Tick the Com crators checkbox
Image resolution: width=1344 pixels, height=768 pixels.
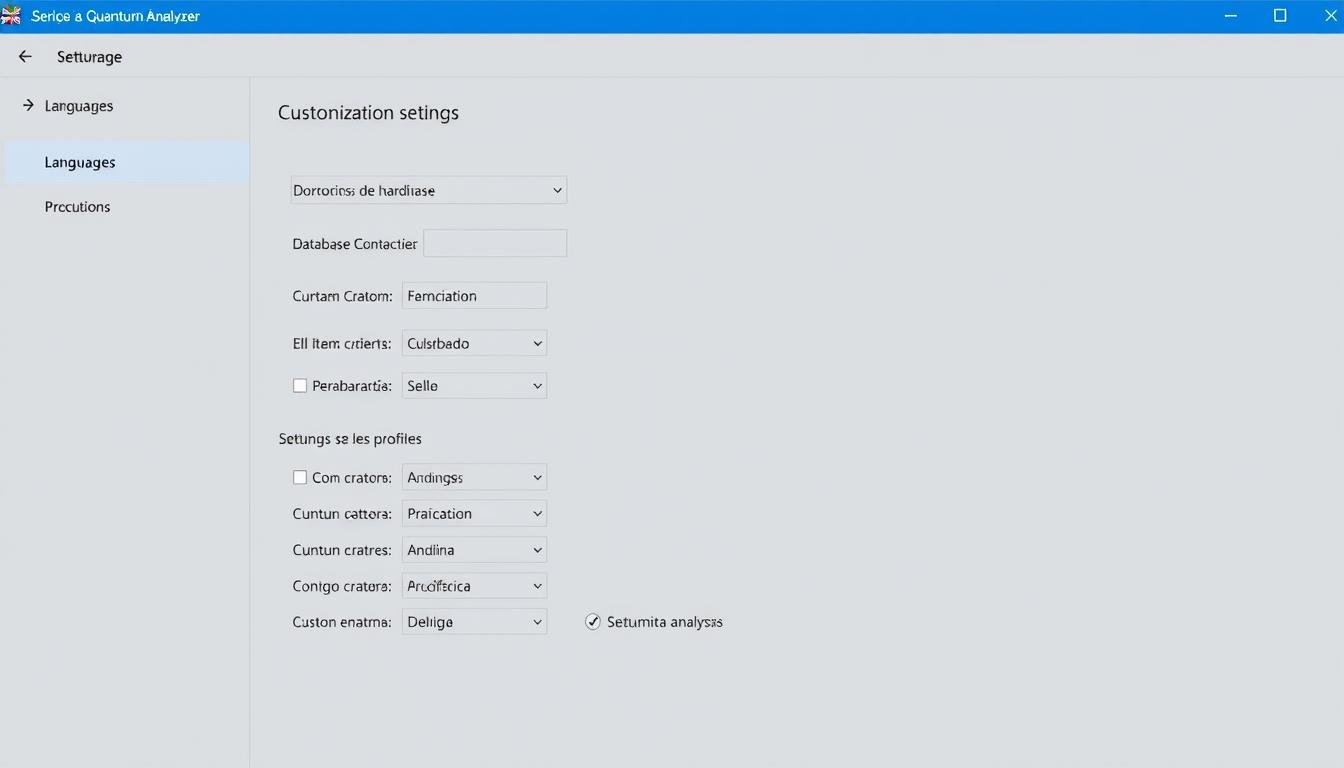click(300, 478)
